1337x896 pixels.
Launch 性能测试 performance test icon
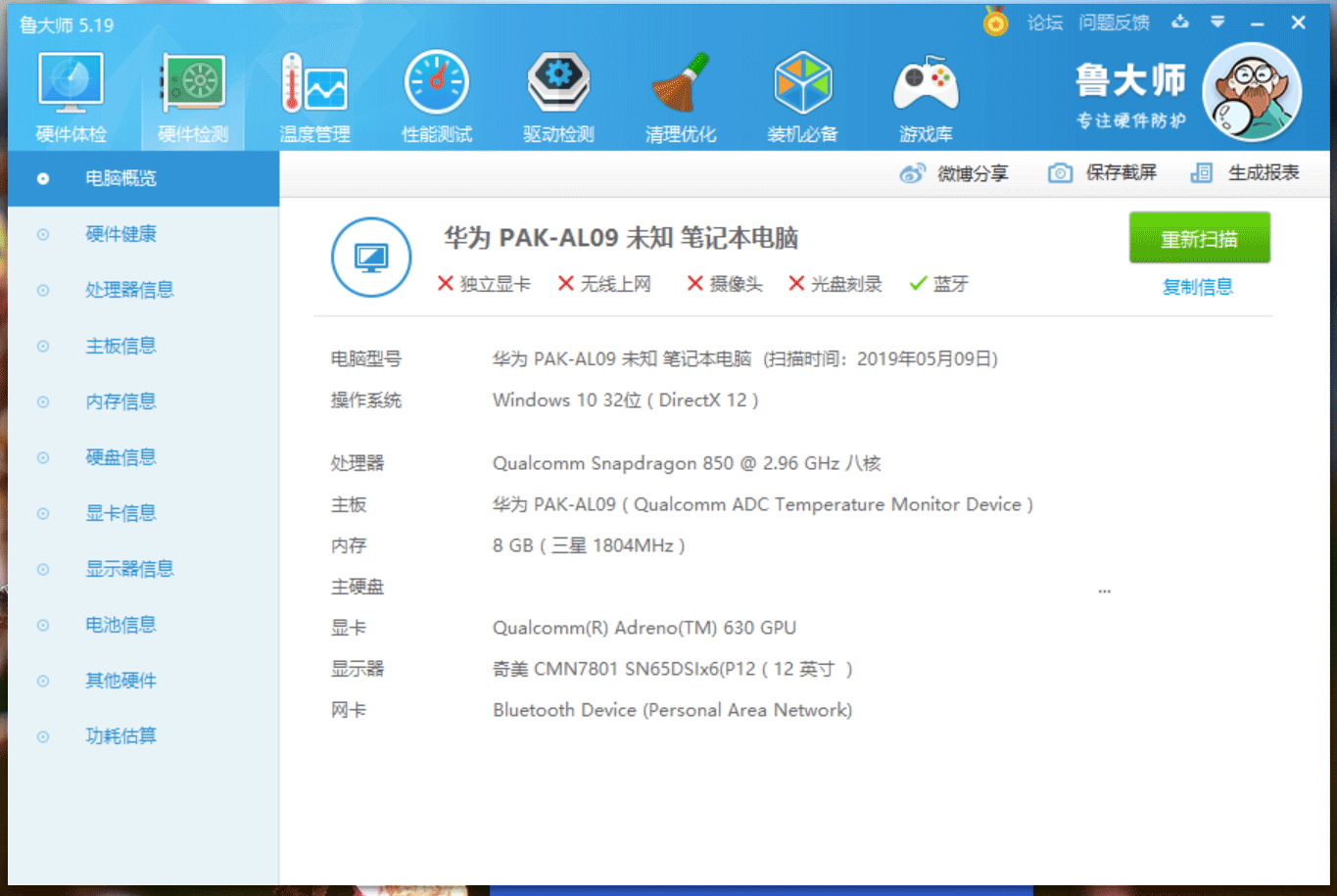click(437, 96)
